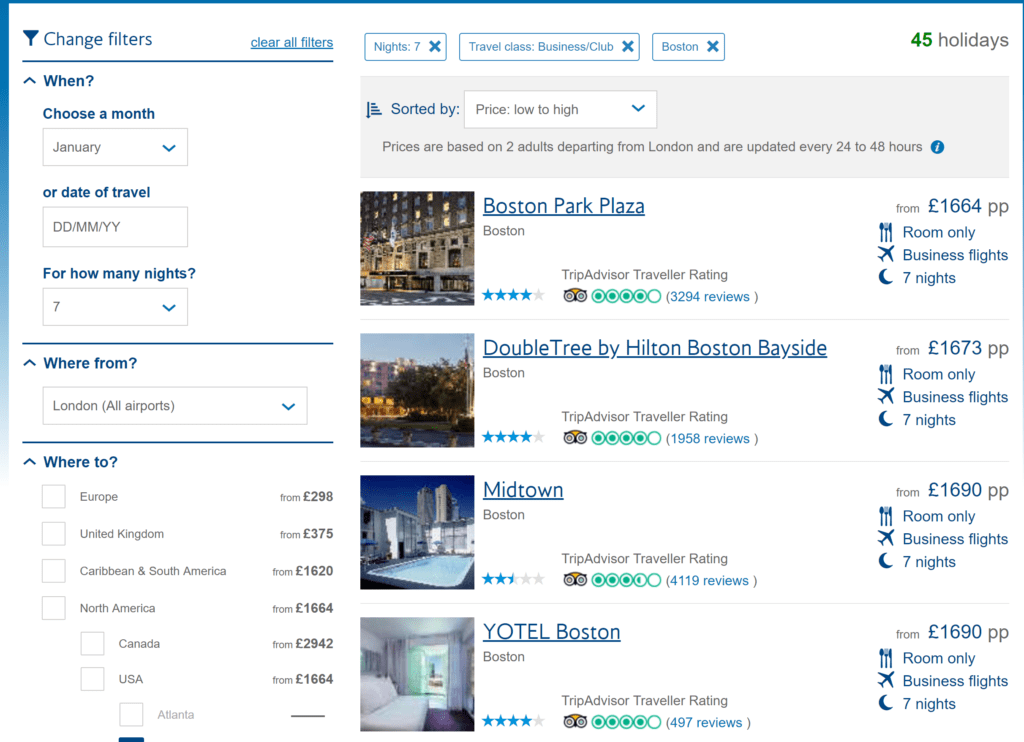Click TripAdvisor owl icon for YOTEL Boston

point(575,722)
